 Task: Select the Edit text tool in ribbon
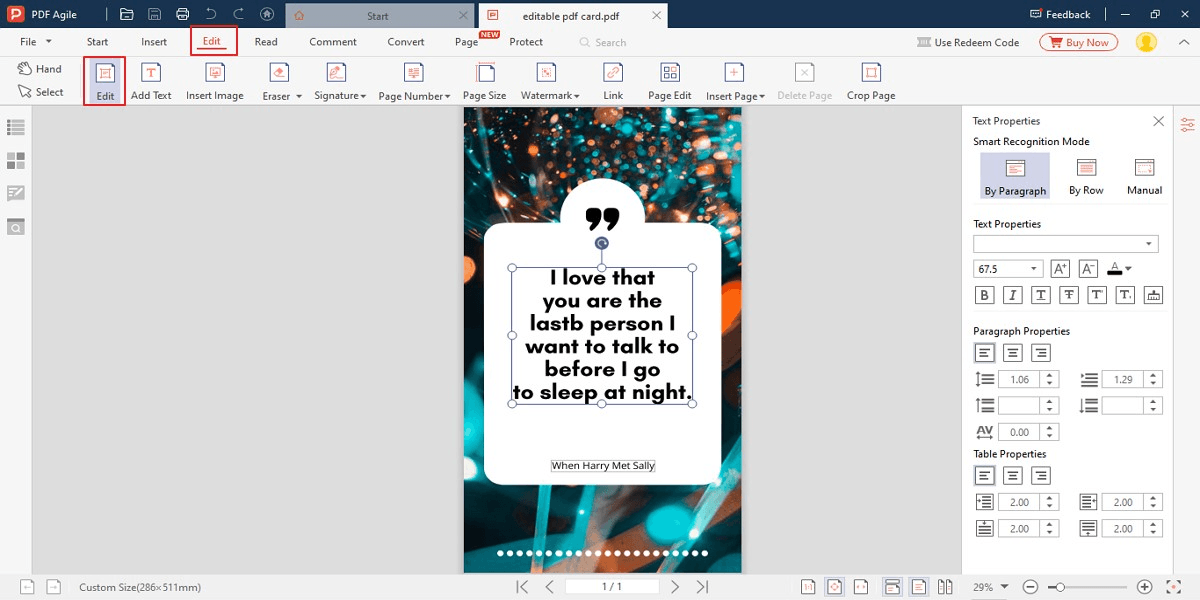pos(105,81)
